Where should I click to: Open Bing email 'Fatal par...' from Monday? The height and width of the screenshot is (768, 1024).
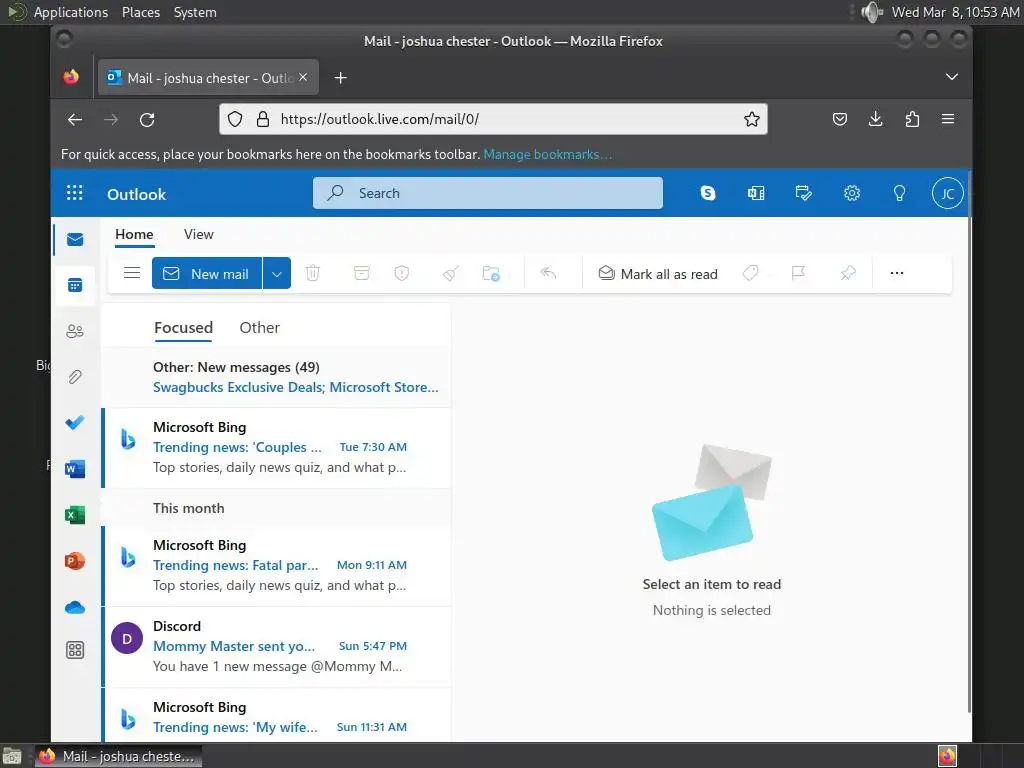tap(277, 566)
